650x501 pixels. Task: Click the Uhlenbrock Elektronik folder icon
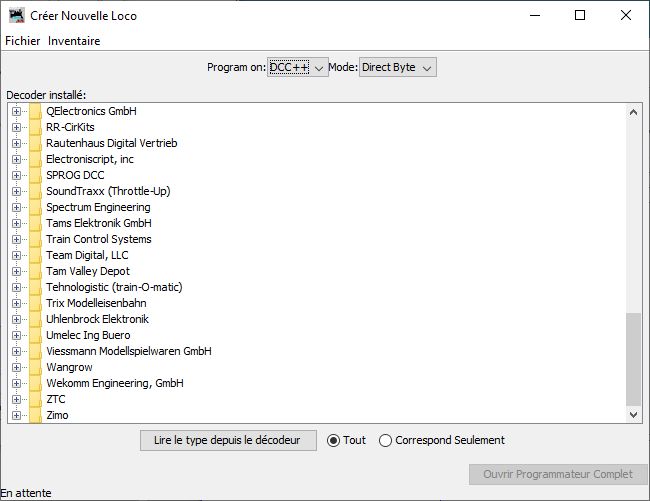(36, 319)
